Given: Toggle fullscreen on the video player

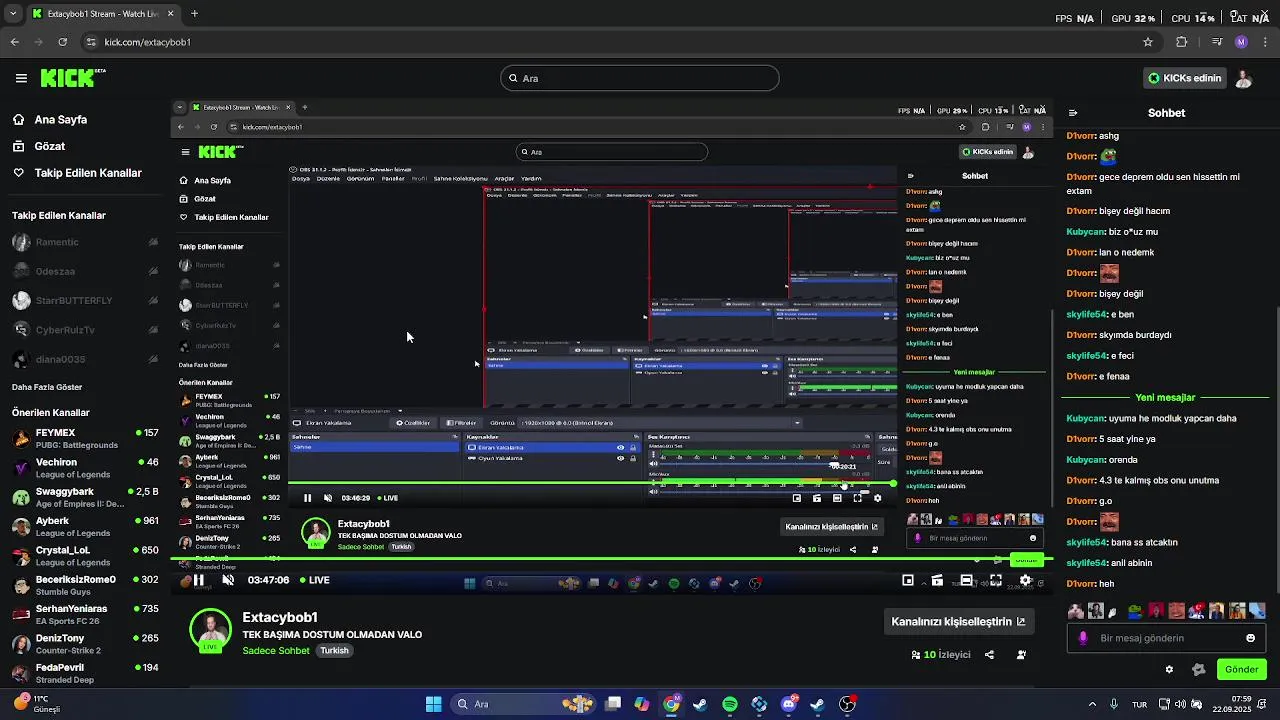Looking at the screenshot, I should click(996, 580).
